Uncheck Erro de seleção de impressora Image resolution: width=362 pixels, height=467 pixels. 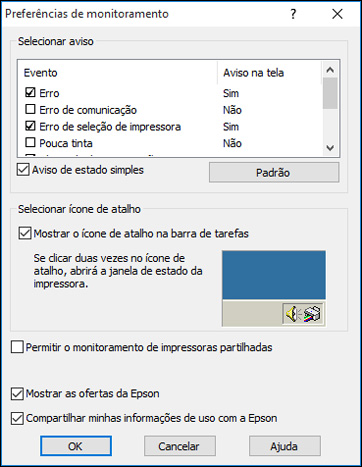(x=30, y=126)
